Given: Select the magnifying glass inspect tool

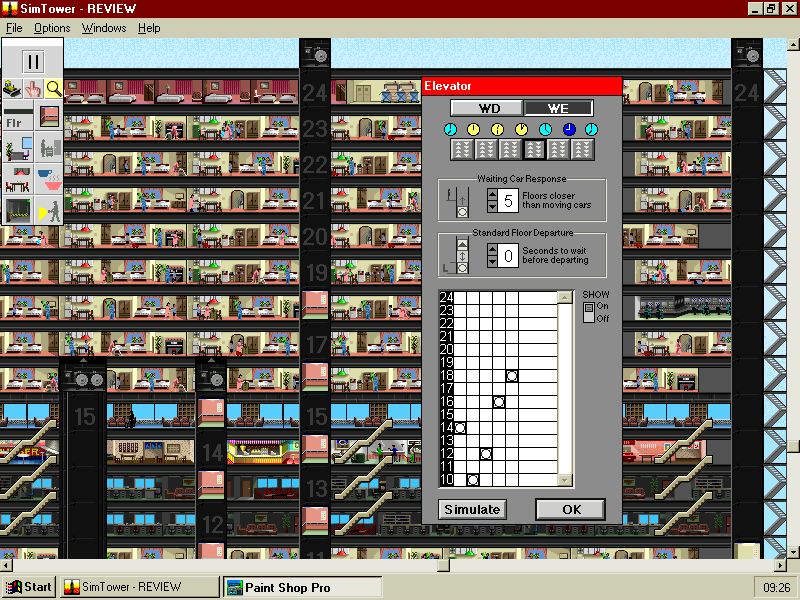Looking at the screenshot, I should click(54, 89).
